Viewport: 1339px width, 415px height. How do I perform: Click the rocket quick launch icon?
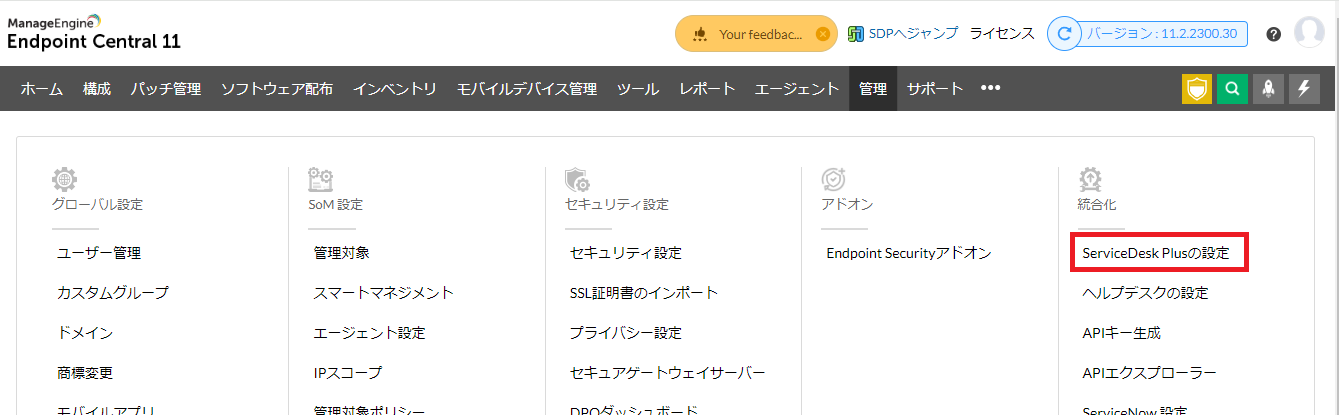click(x=1268, y=89)
